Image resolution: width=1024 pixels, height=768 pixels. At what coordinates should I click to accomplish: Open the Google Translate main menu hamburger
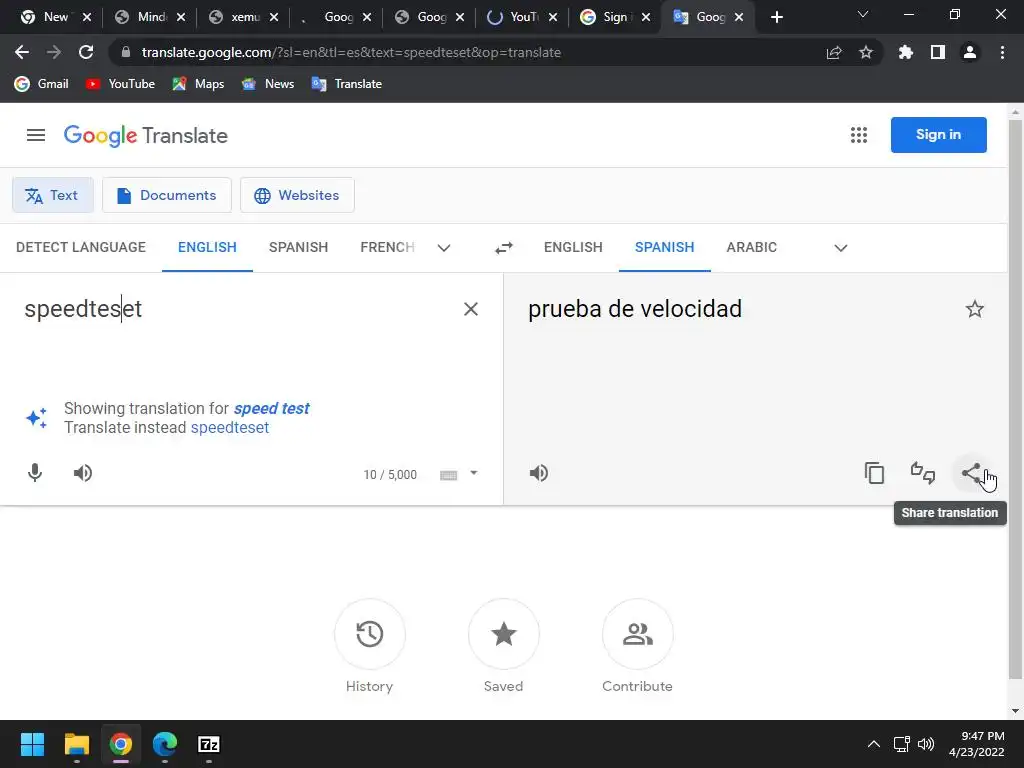point(36,135)
